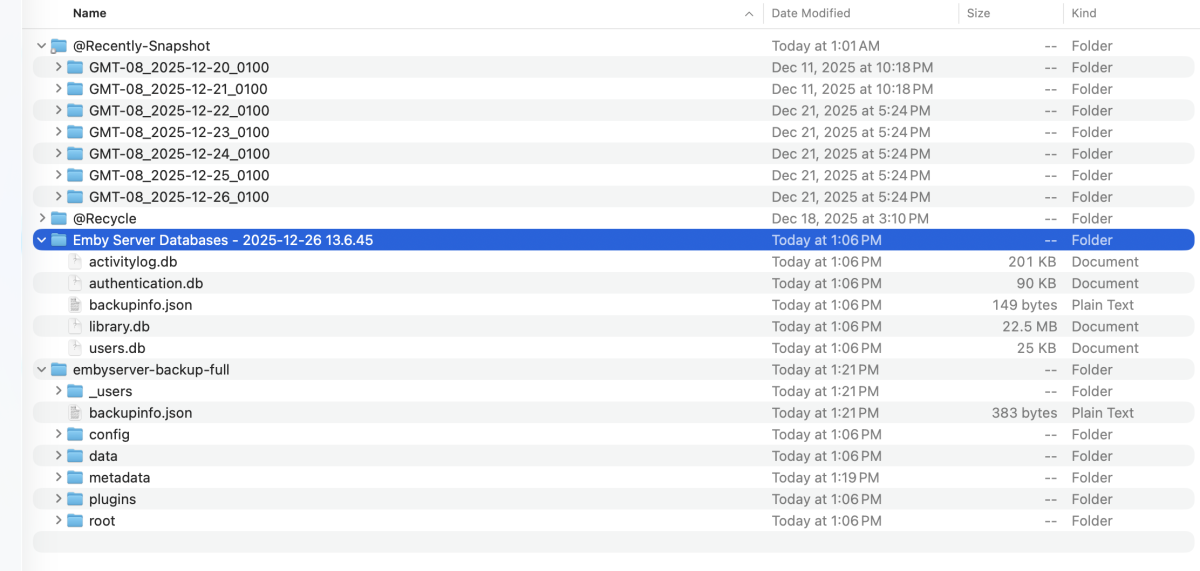Viewport: 1200px width, 571px height.
Task: Select the activitylog.db file name
Action: pos(133,261)
